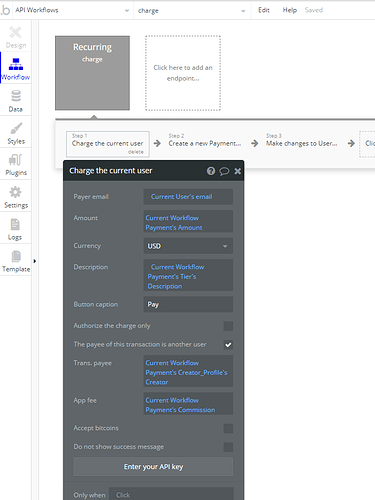Toggle Authorize the charge only checkbox
Viewport: 375px width, 500px height.
(x=228, y=326)
